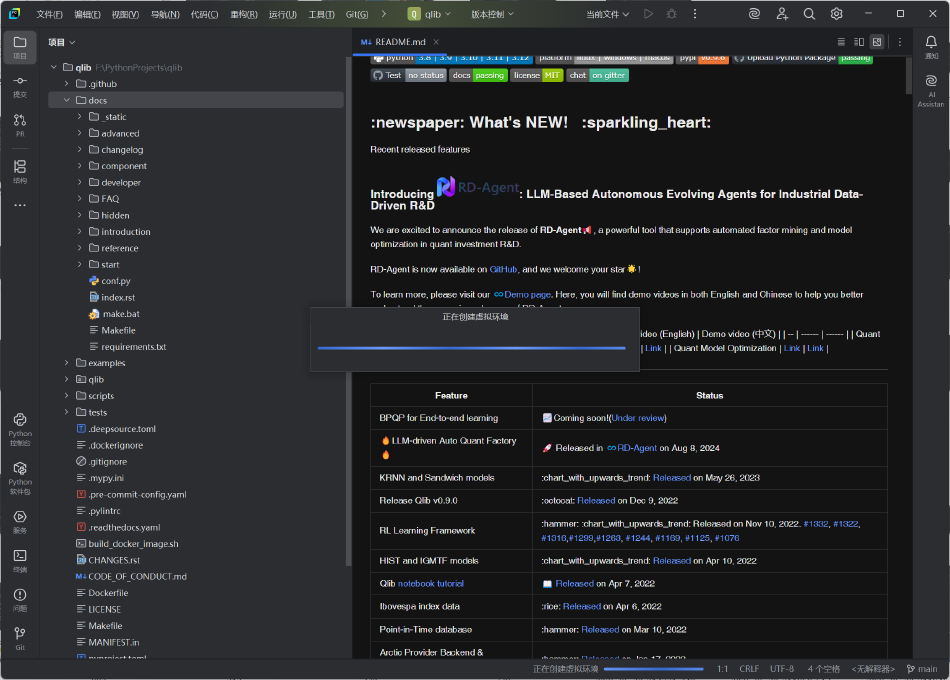
Task: Open the Under review link
Action: point(637,418)
